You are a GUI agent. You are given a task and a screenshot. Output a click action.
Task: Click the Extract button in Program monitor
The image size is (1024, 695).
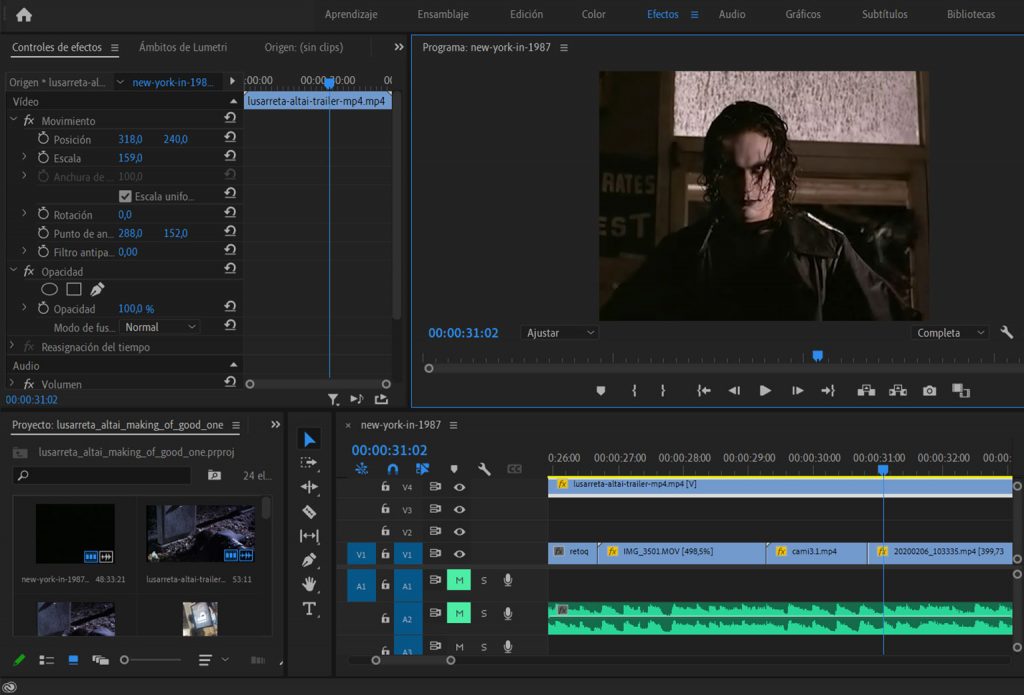point(898,391)
